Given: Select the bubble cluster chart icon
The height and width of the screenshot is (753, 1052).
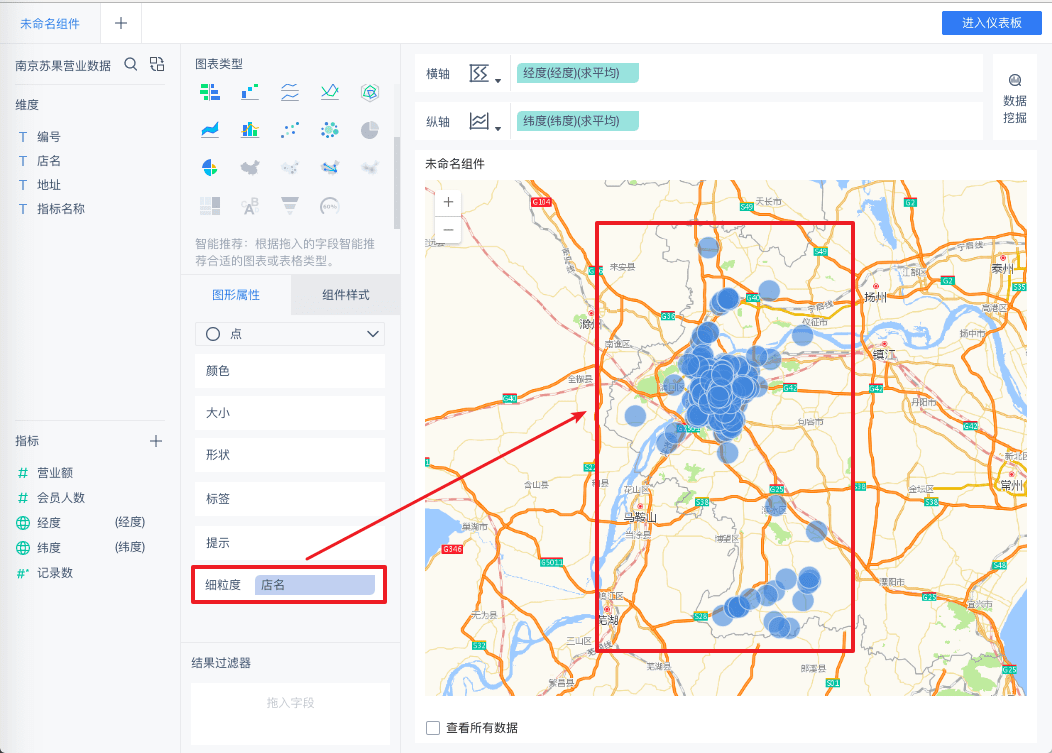Looking at the screenshot, I should point(329,130).
